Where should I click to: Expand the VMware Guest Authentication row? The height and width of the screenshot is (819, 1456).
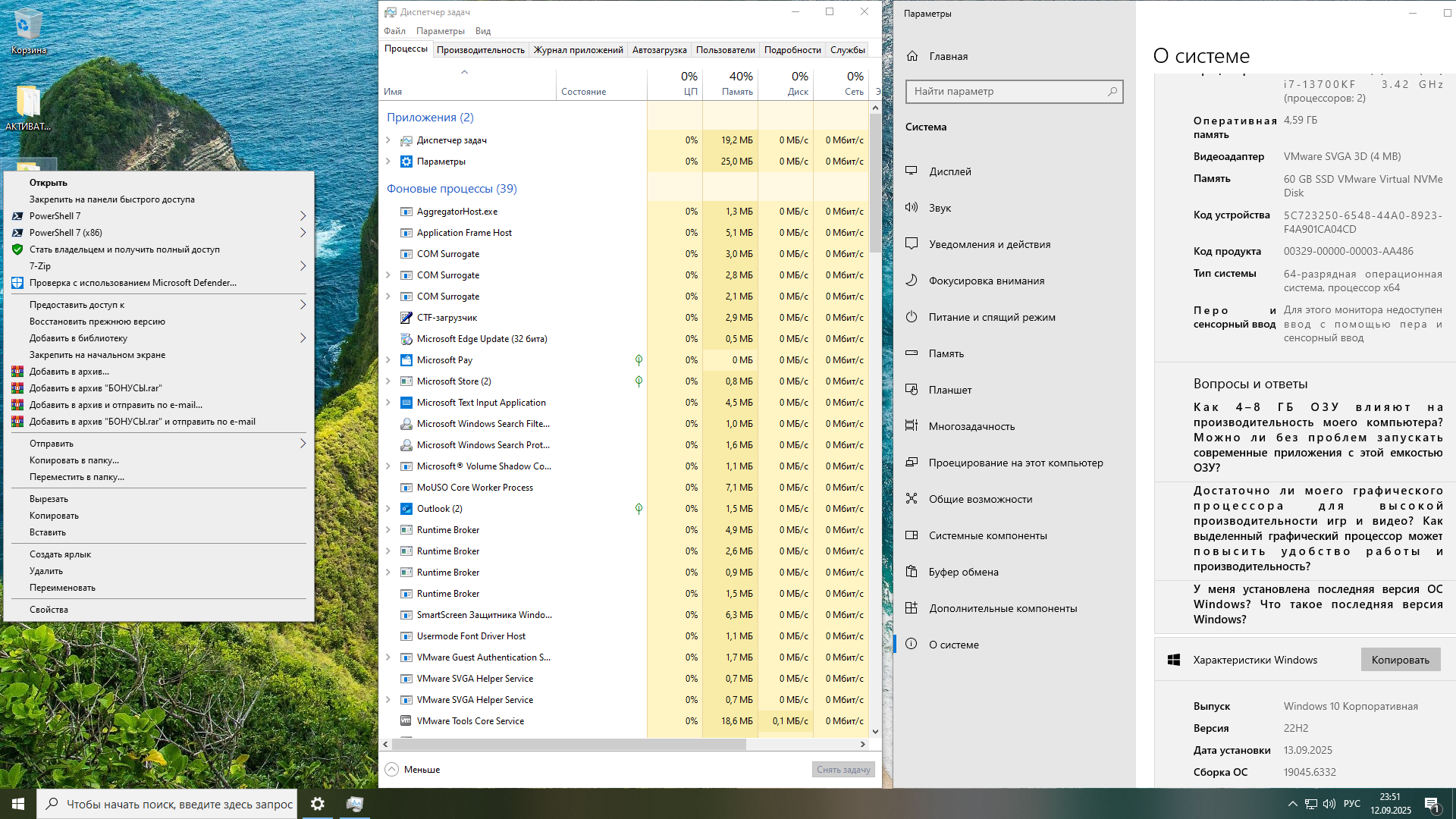coord(388,657)
